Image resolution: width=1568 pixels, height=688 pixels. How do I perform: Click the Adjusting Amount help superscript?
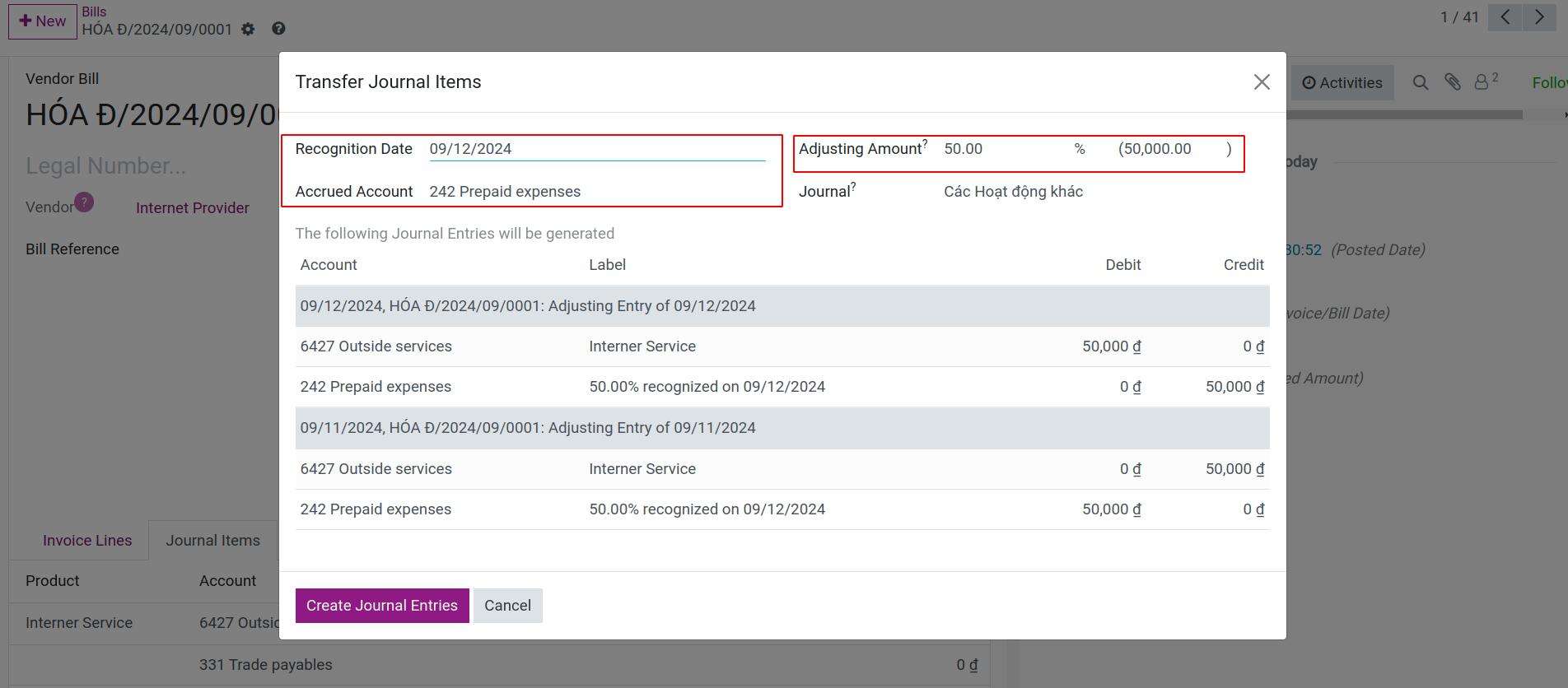(x=925, y=143)
